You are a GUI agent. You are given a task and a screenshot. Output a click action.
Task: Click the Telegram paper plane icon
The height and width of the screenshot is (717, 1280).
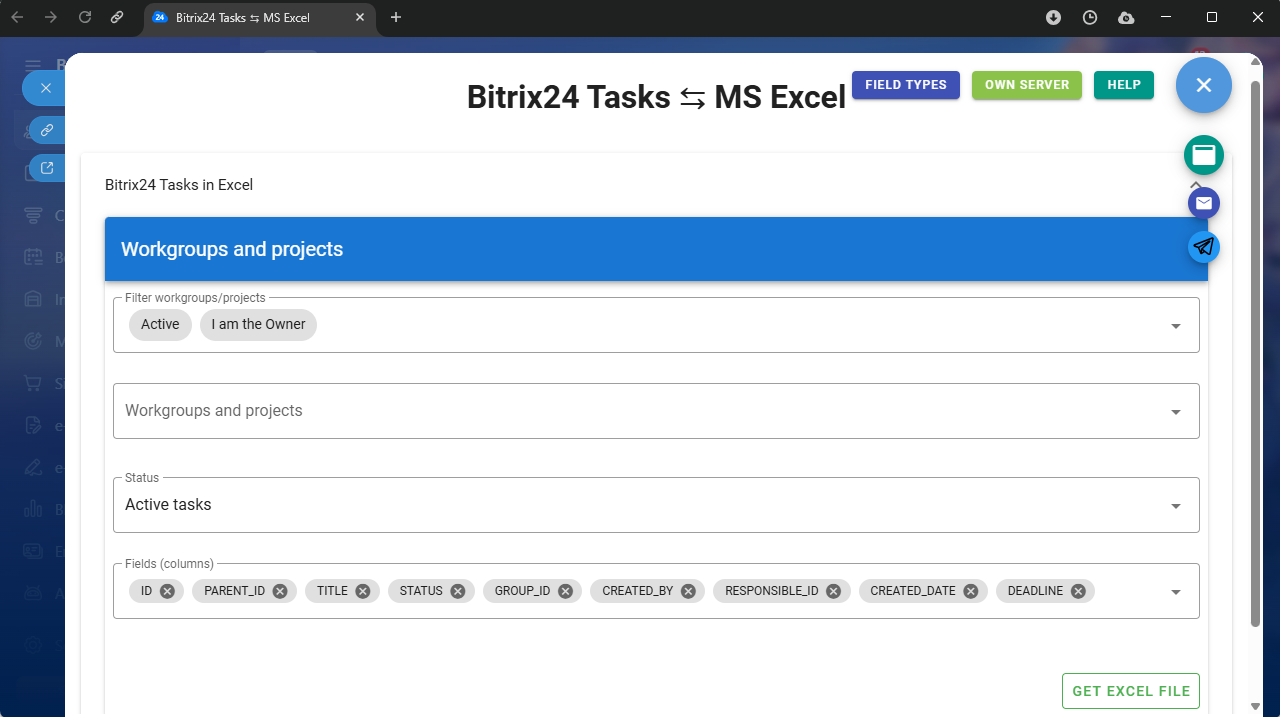pyautogui.click(x=1204, y=247)
